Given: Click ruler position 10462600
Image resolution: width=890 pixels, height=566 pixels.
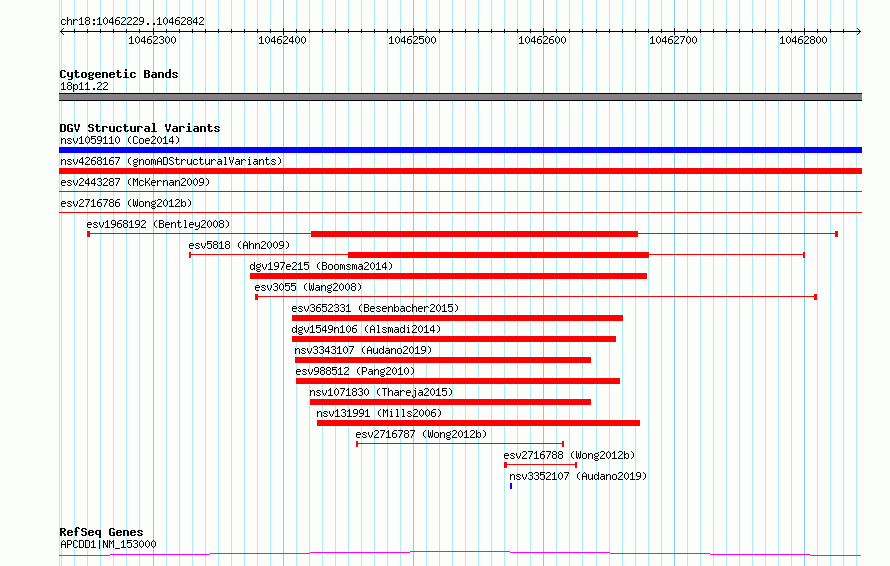Looking at the screenshot, I should click(x=542, y=40).
